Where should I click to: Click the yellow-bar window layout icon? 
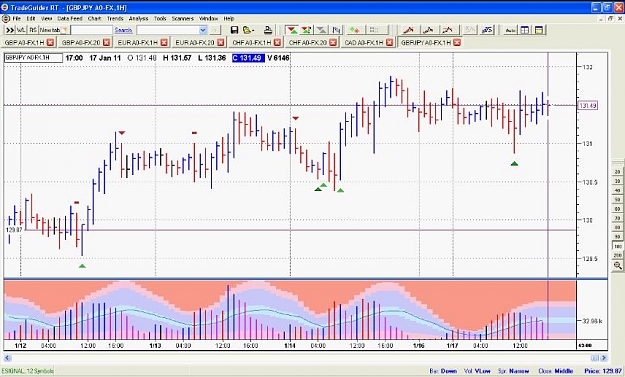(x=539, y=30)
